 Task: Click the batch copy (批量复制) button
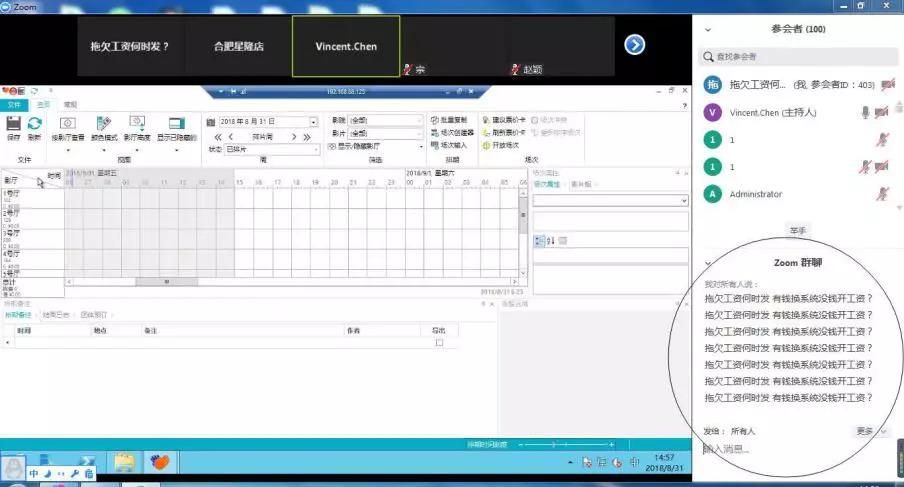click(x=449, y=120)
